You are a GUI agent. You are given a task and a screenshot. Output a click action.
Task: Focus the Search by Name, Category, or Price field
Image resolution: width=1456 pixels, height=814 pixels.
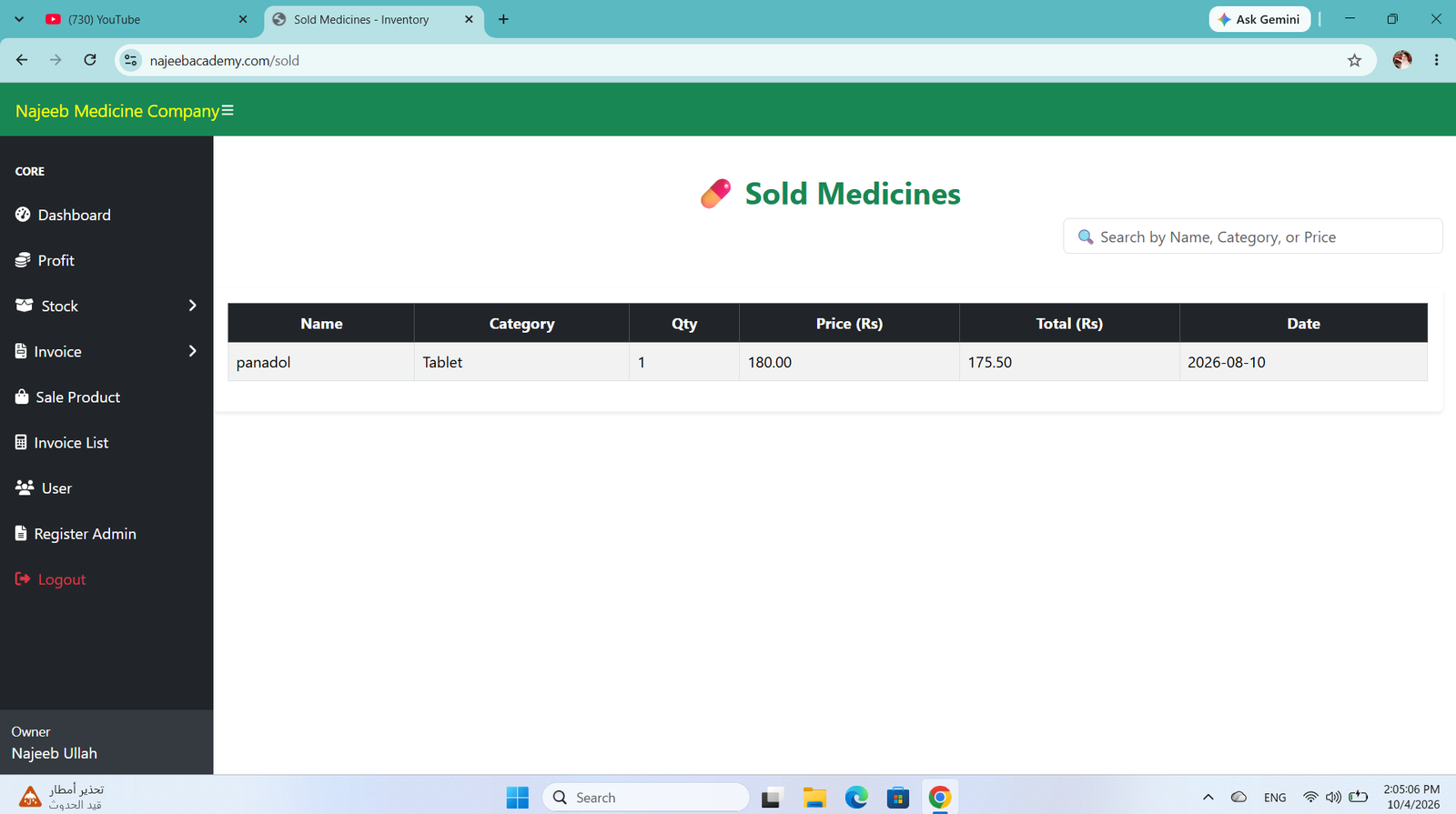[1252, 236]
